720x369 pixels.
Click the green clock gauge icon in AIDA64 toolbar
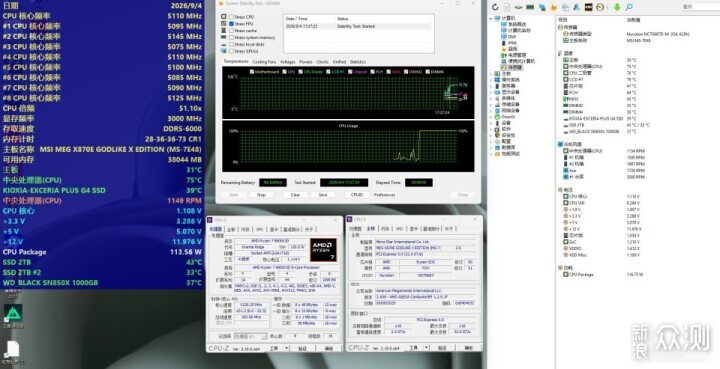coord(600,7)
